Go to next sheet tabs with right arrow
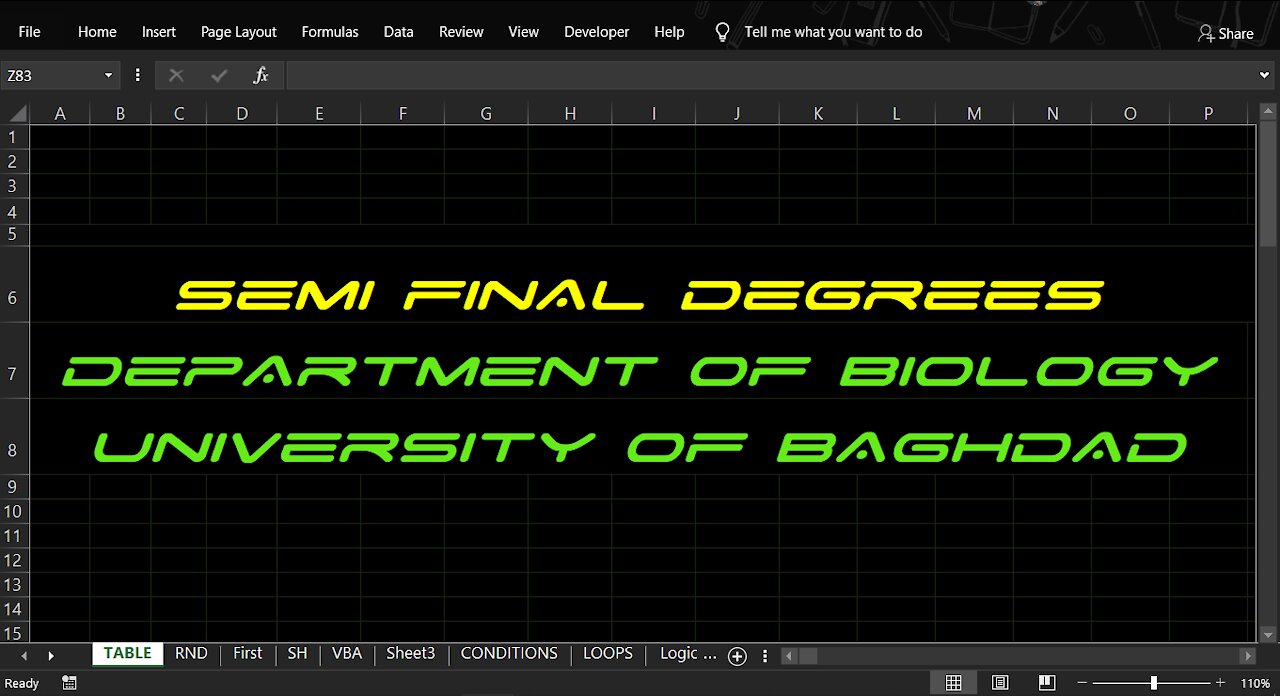The image size is (1280, 696). pos(50,656)
